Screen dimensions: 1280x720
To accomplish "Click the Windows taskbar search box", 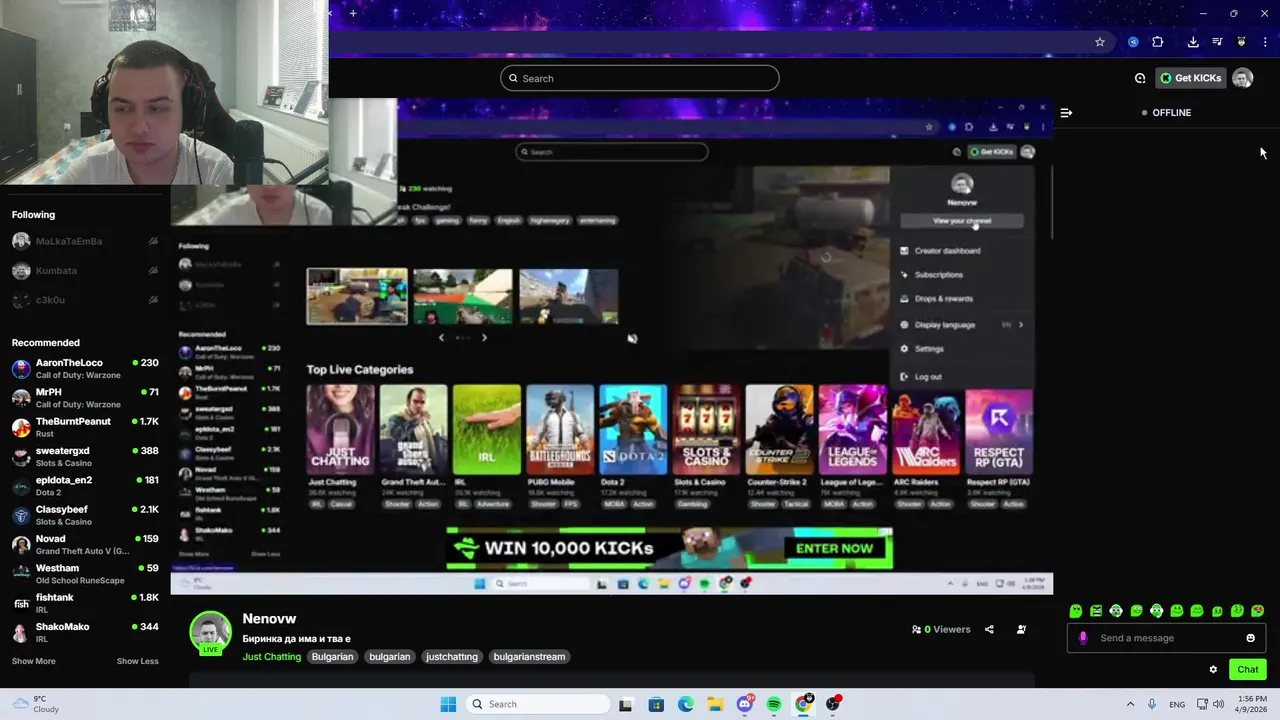I will [538, 704].
